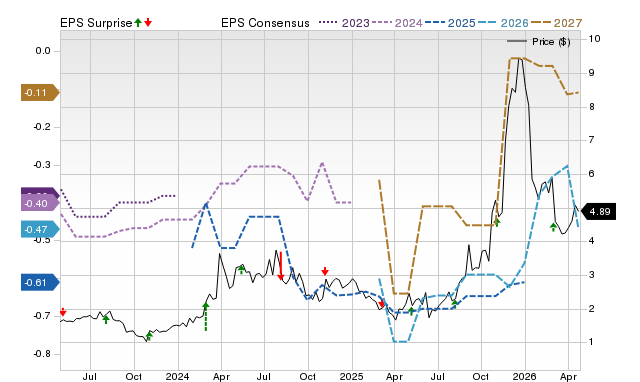Click the 7 label on the price axis

pos(591,140)
